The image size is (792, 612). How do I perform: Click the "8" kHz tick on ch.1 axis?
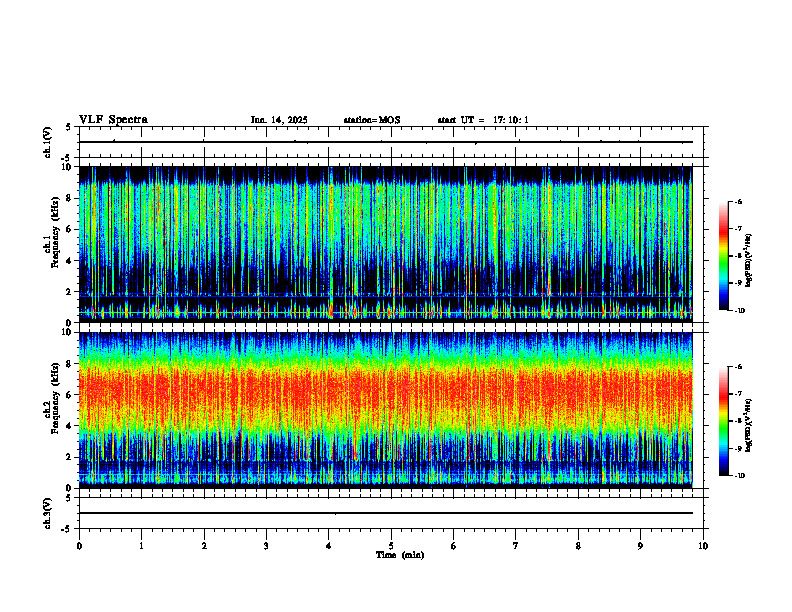tap(70, 198)
